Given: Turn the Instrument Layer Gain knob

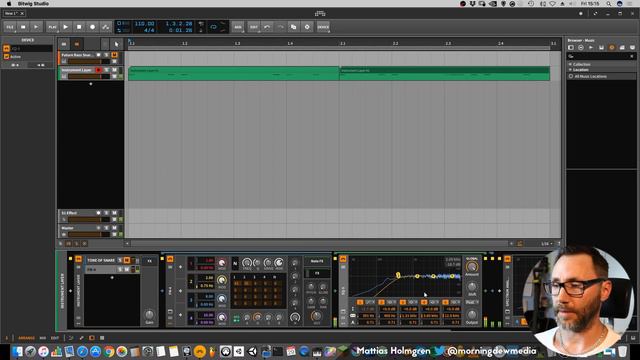Looking at the screenshot, I should (x=149, y=315).
